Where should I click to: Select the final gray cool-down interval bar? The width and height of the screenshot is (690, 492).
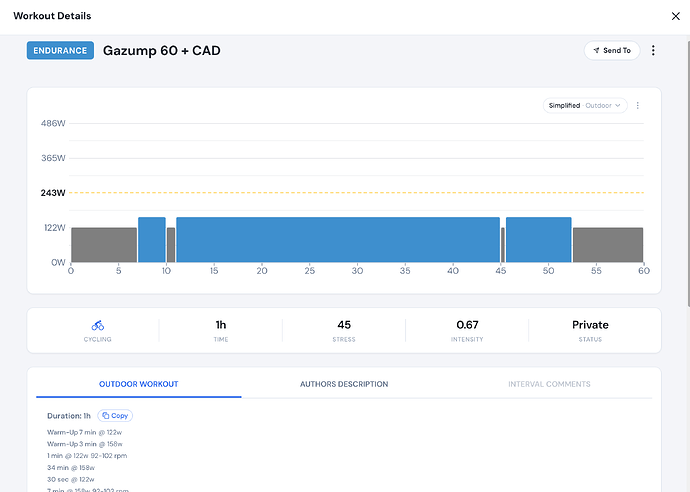click(608, 245)
